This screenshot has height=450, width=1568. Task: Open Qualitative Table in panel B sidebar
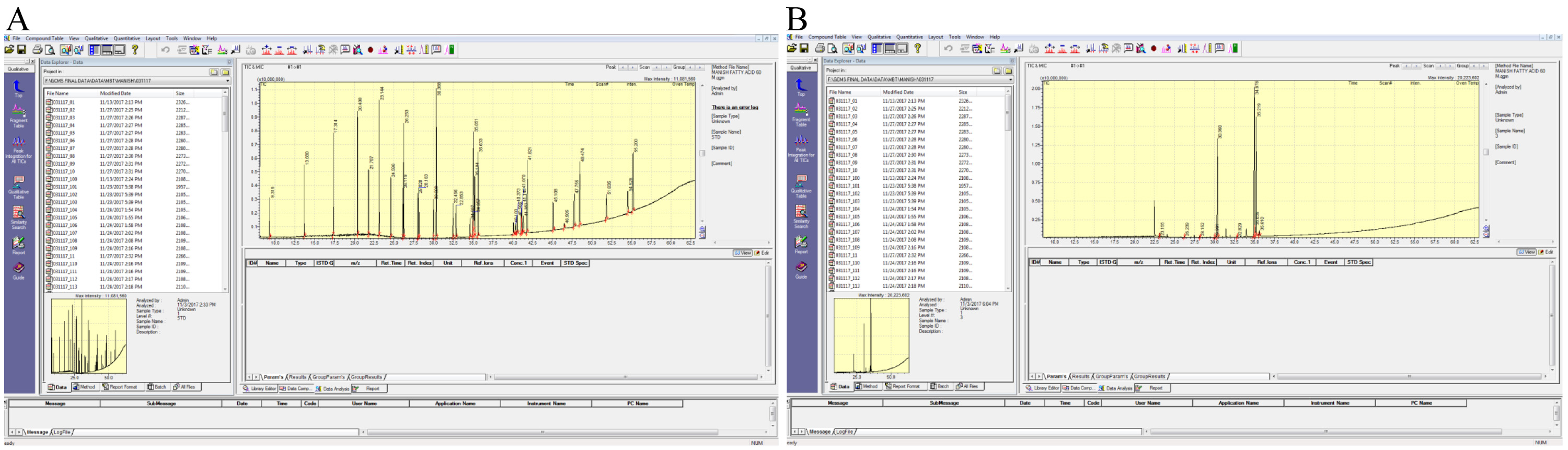[x=802, y=187]
